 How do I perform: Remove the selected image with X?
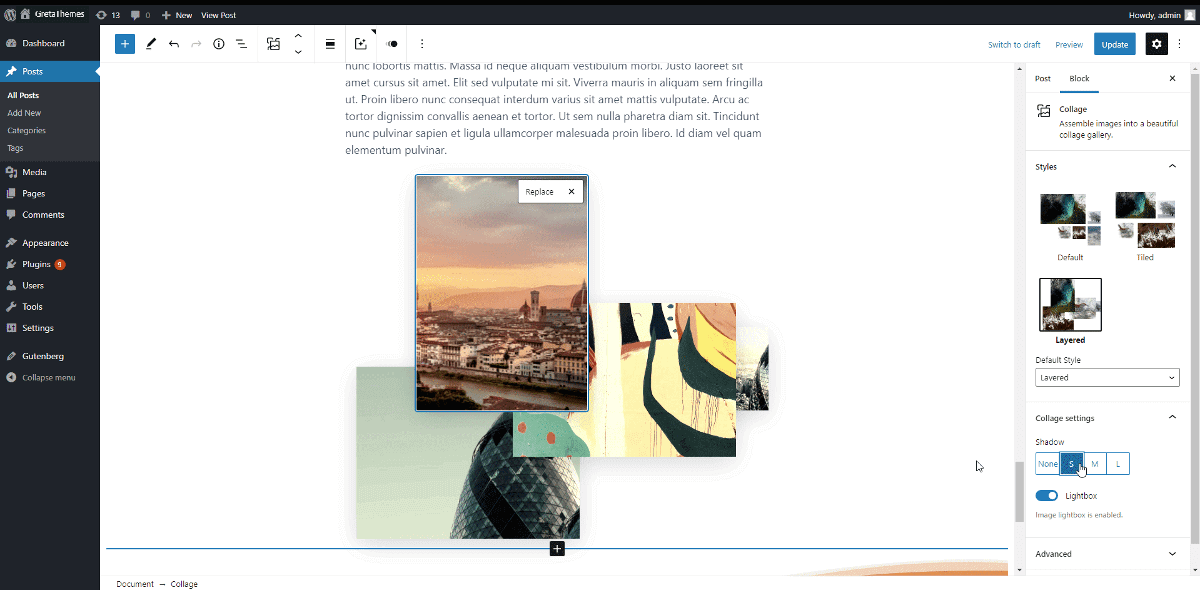[x=572, y=192]
